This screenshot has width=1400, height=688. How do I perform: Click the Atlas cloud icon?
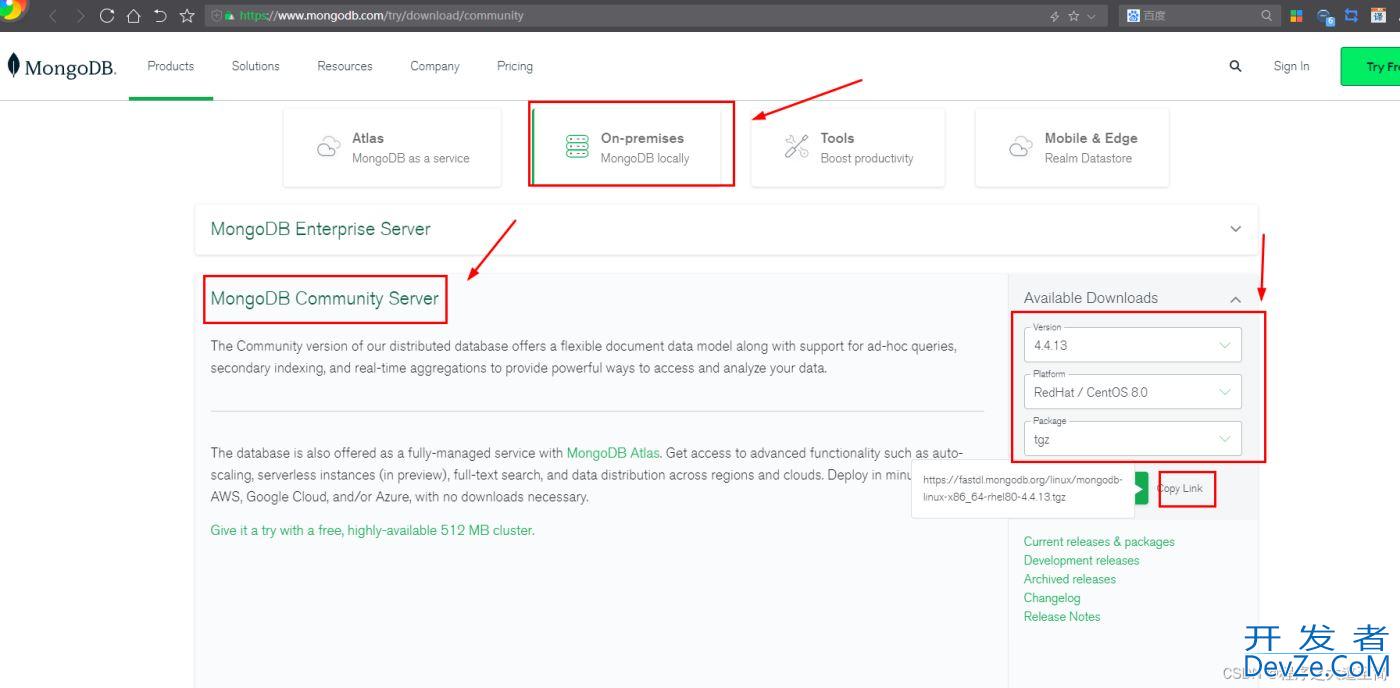(329, 147)
